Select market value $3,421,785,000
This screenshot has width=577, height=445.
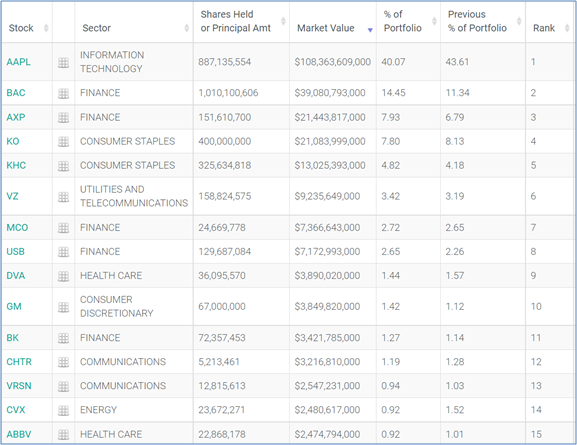pyautogui.click(x=327, y=338)
